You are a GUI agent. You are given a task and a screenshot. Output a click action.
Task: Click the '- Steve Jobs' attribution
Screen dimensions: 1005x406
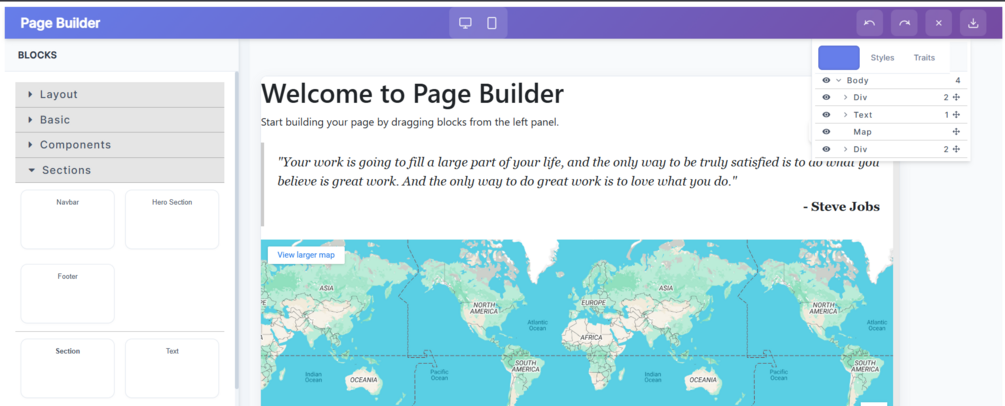pos(841,207)
